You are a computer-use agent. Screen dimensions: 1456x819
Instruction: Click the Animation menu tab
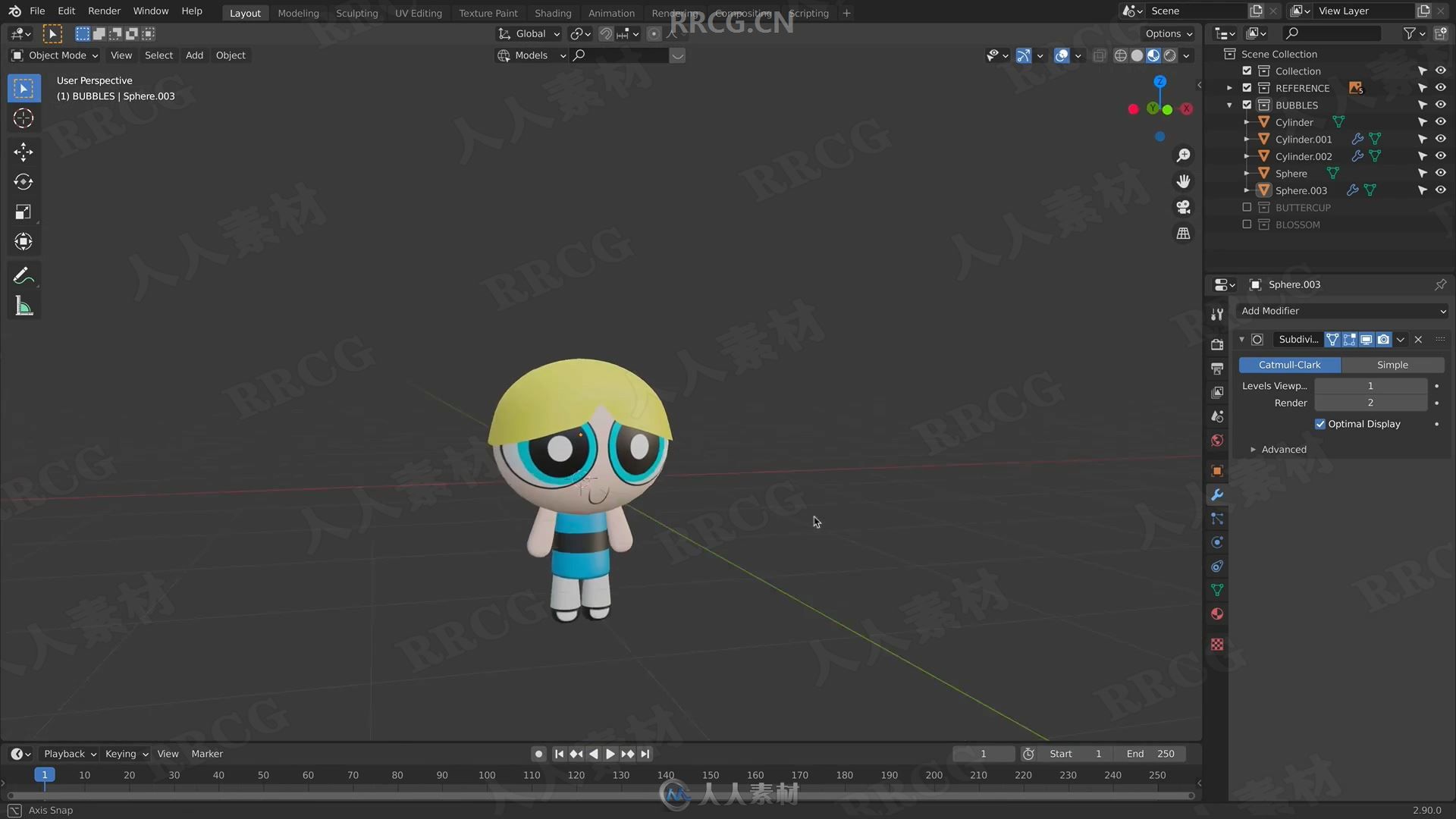pos(610,12)
